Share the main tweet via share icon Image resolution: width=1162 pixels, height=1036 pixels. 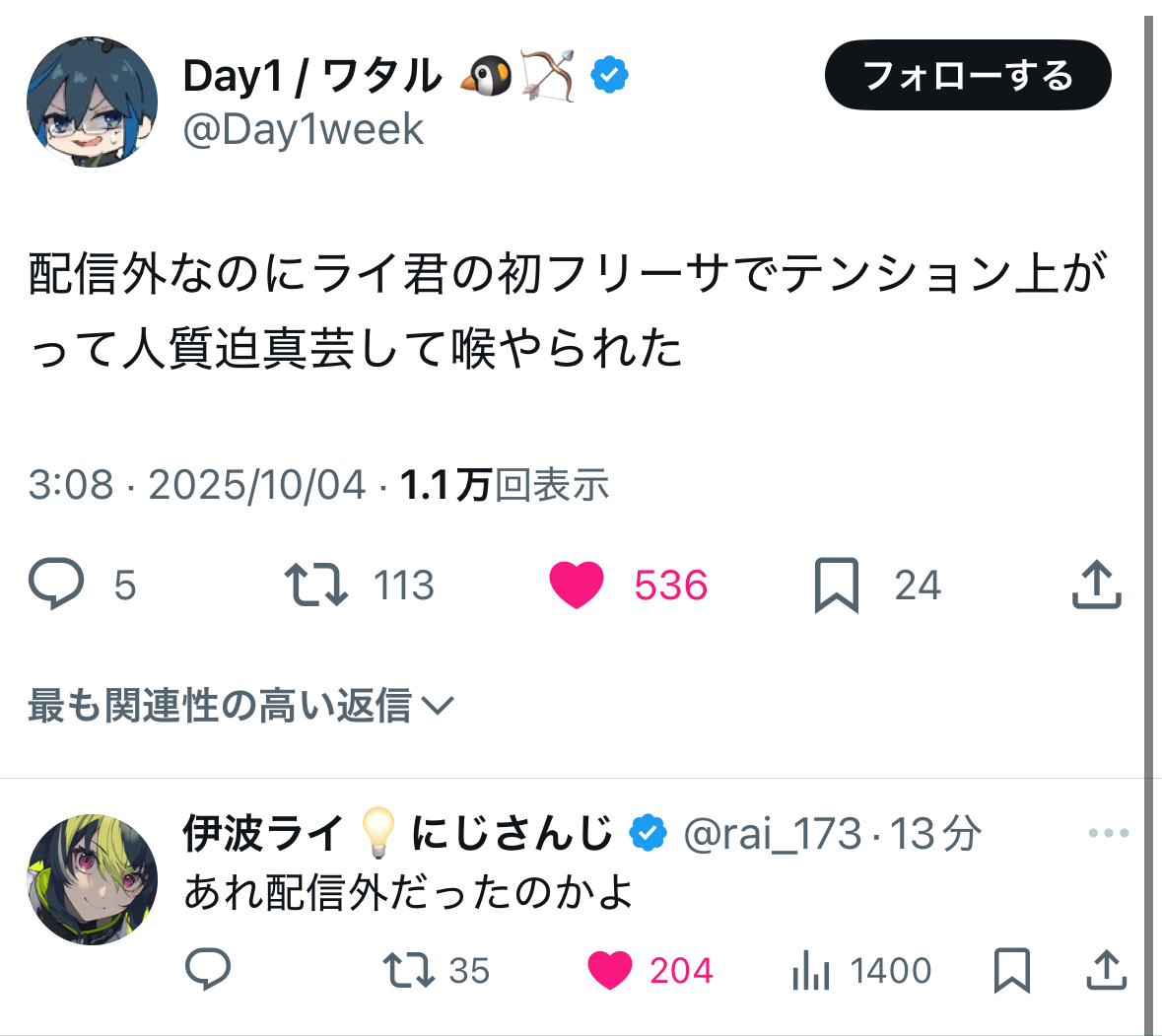coord(1096,585)
